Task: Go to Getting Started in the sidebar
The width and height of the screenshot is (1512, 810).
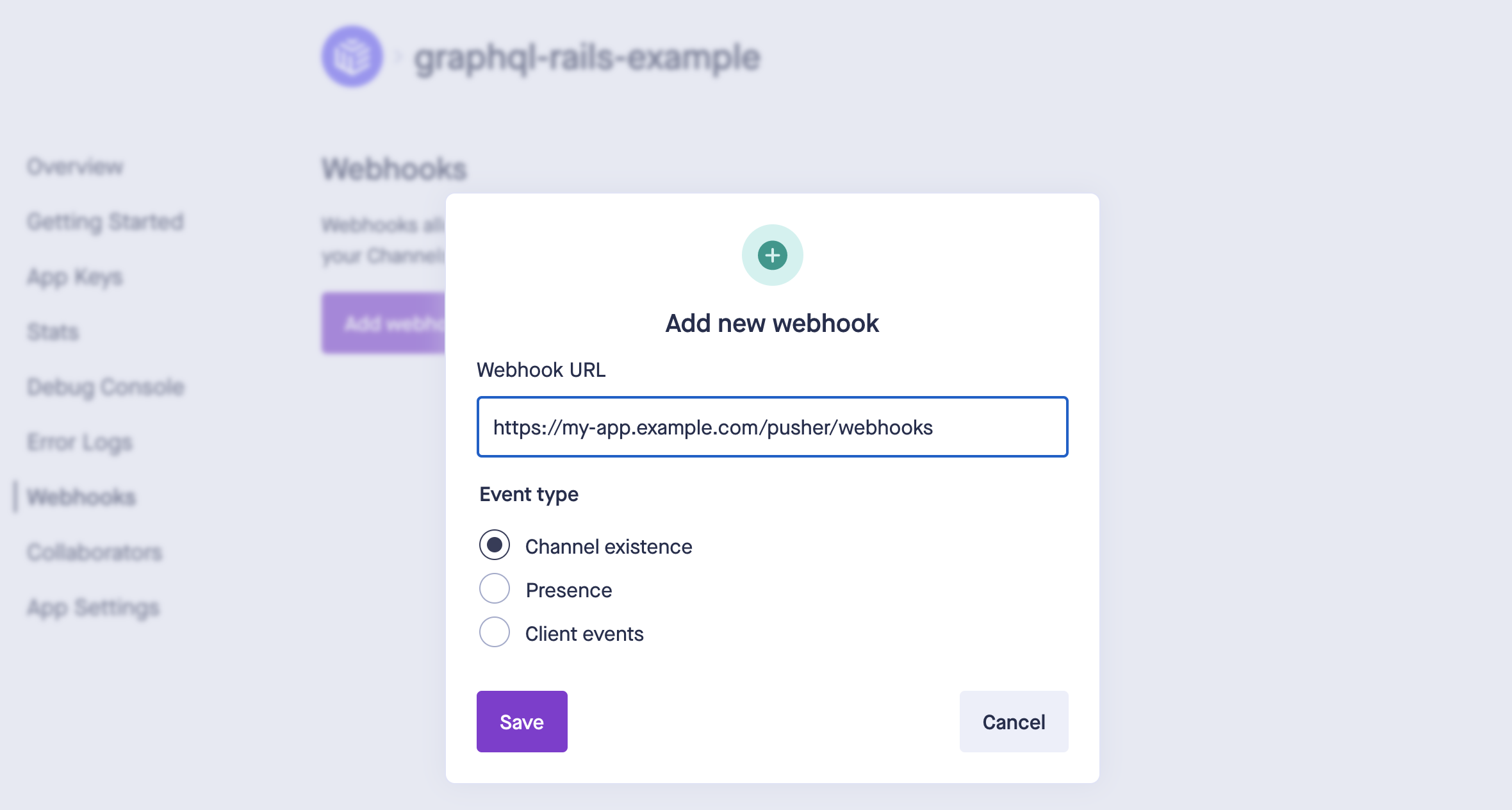Action: [106, 222]
